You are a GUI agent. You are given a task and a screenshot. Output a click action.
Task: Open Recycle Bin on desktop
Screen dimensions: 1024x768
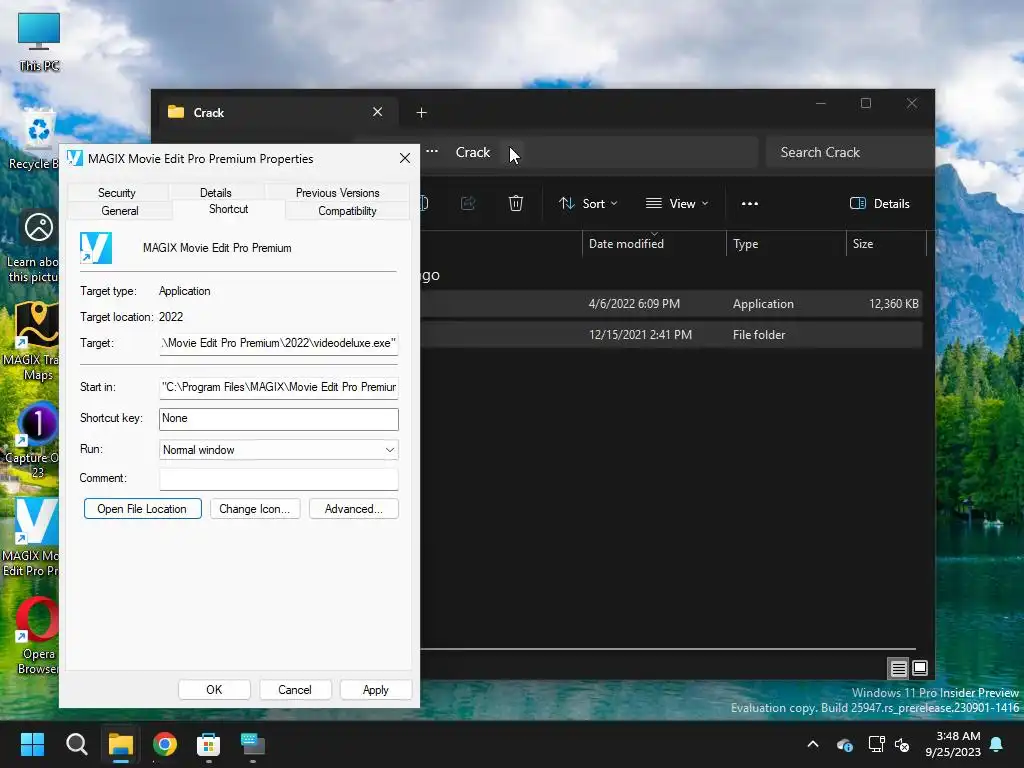click(36, 139)
